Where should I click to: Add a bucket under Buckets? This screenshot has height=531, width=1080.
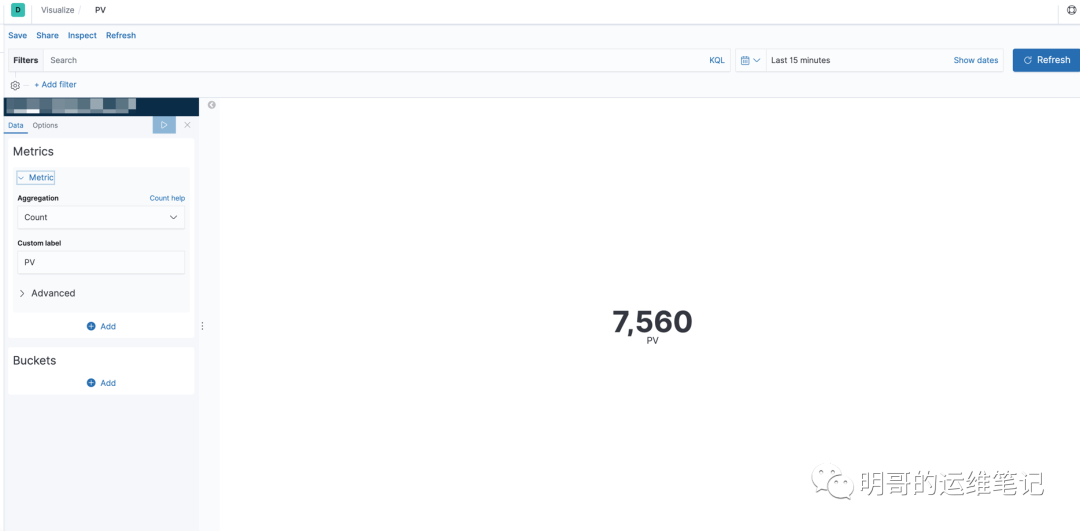click(101, 383)
